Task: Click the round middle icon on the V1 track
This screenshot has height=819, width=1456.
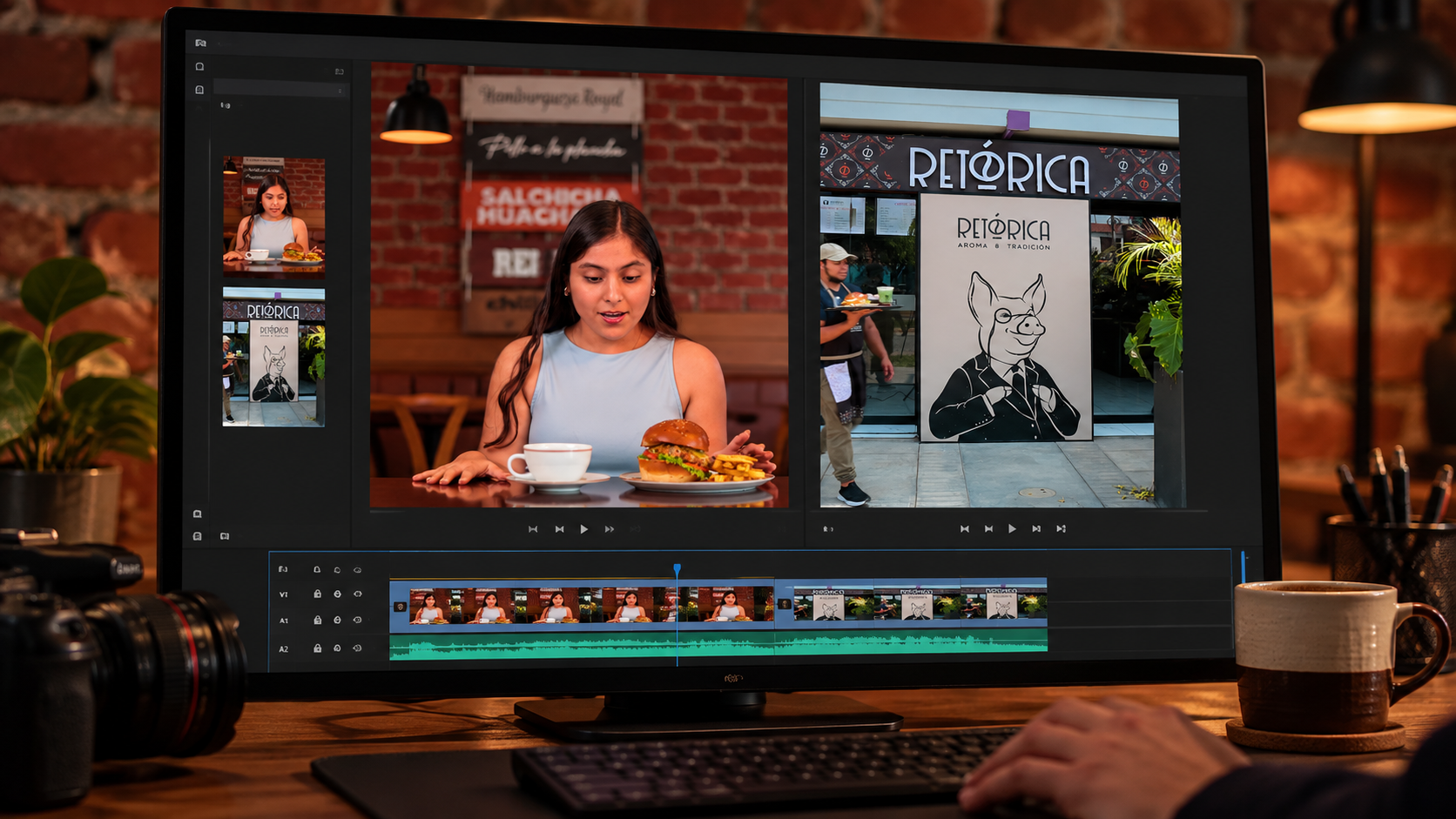Action: pyautogui.click(x=337, y=594)
